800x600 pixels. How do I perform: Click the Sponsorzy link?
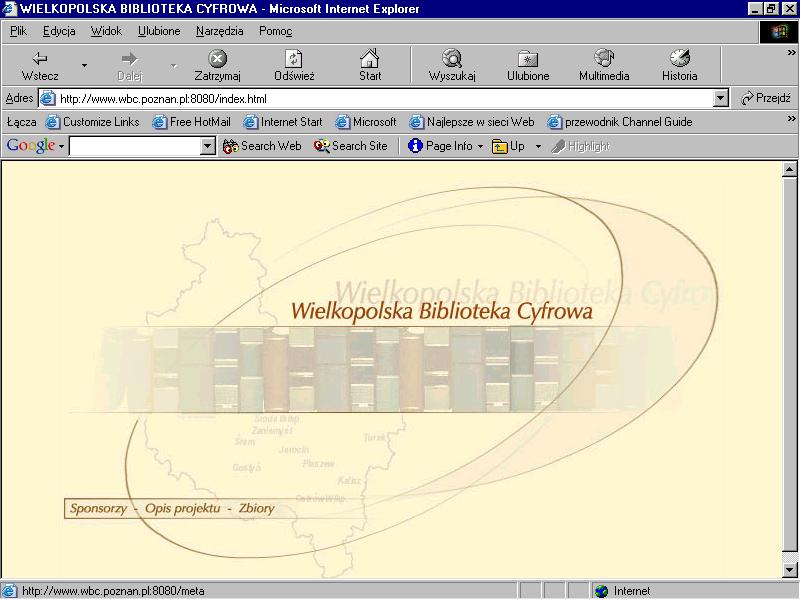[x=98, y=508]
